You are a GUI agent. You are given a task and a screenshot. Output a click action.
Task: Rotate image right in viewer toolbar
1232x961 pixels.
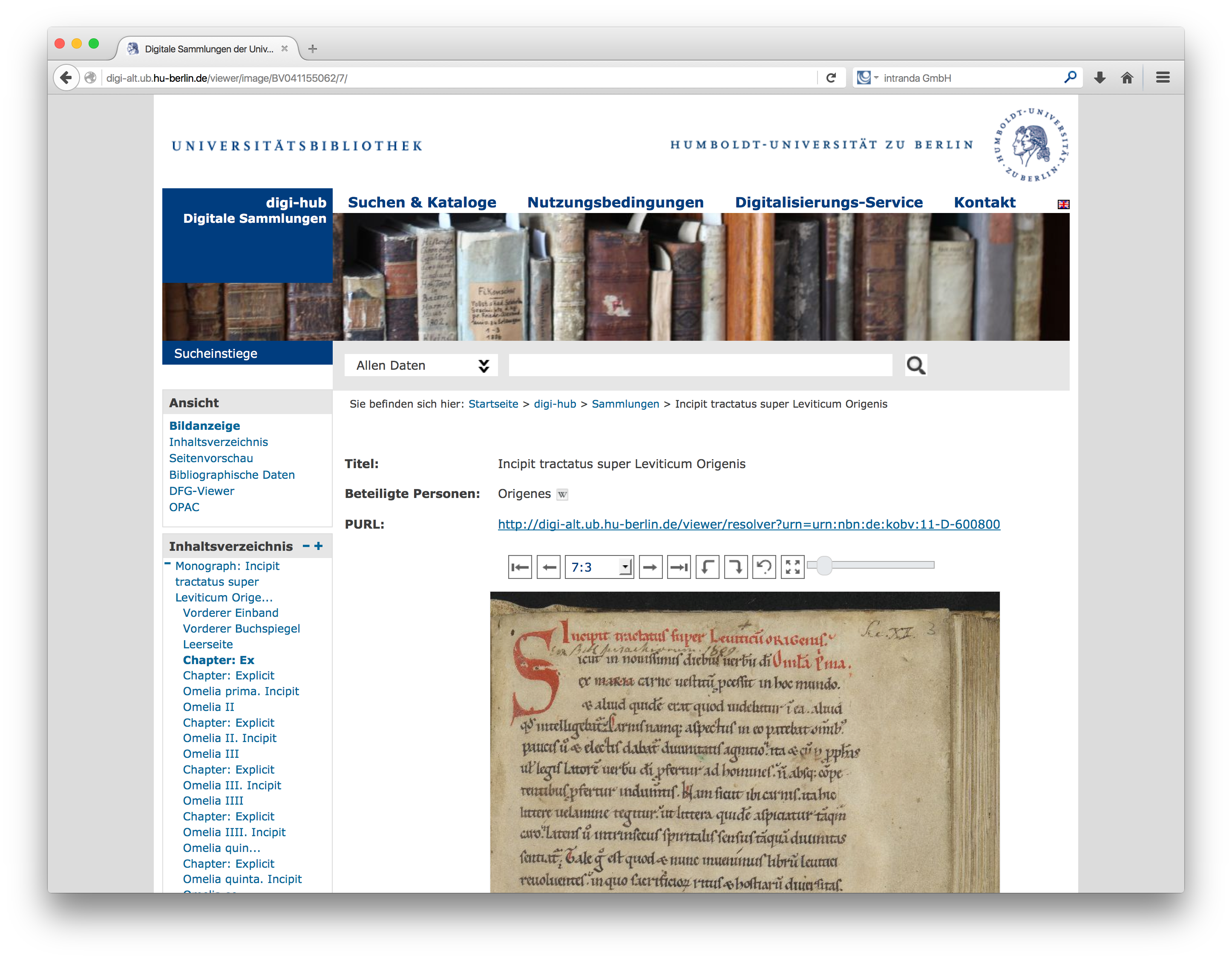pyautogui.click(x=736, y=567)
